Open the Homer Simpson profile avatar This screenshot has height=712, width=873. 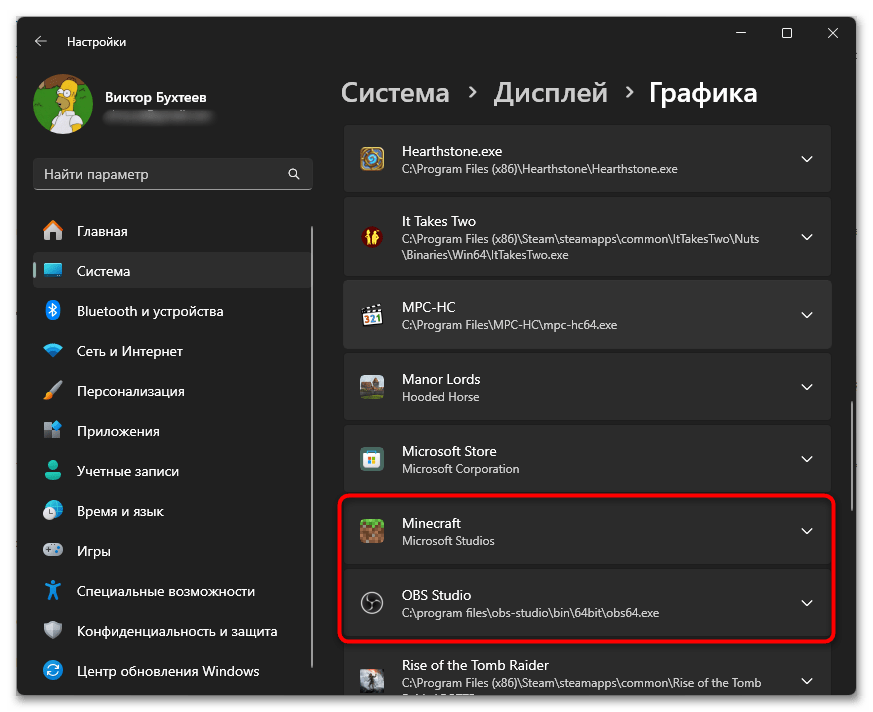[x=63, y=104]
